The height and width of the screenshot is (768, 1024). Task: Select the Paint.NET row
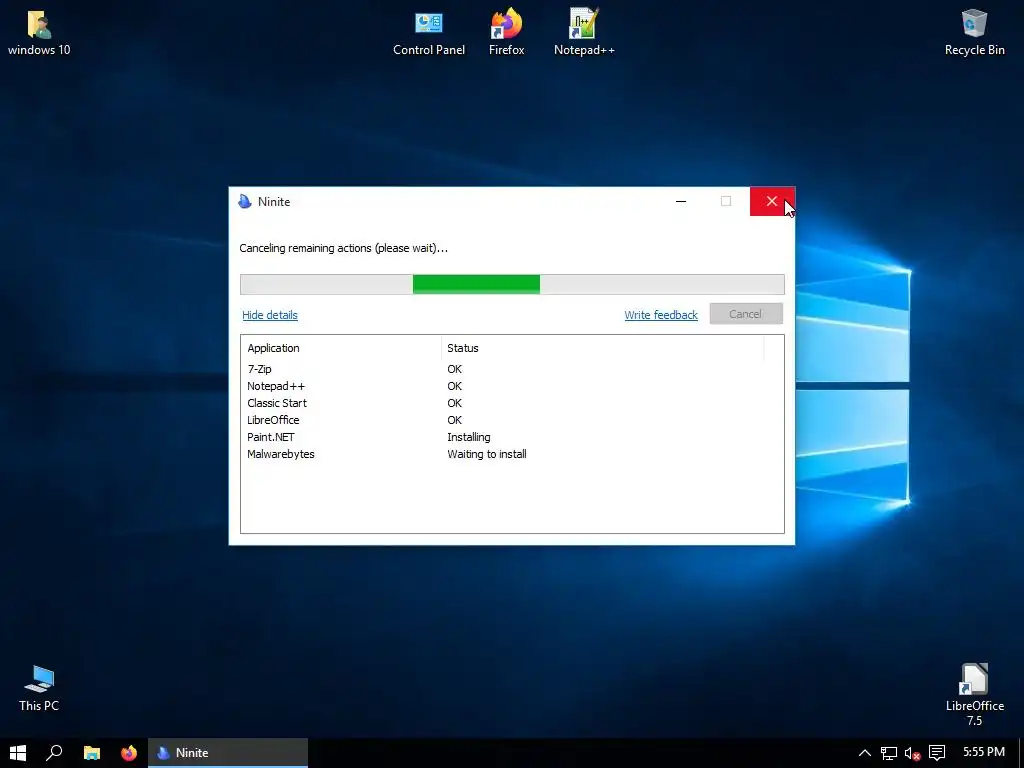pos(512,437)
